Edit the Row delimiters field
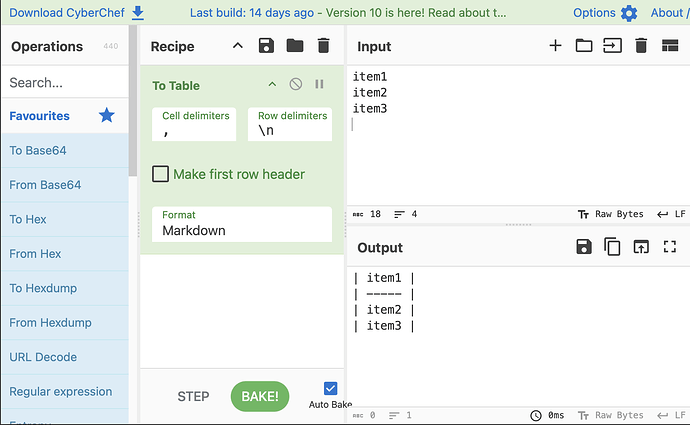690x425 pixels. (x=290, y=125)
